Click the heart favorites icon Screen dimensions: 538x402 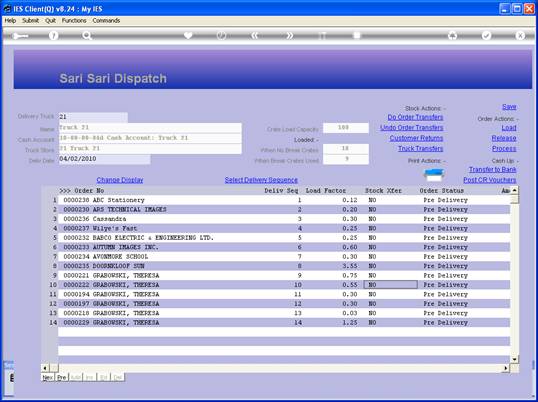188,36
